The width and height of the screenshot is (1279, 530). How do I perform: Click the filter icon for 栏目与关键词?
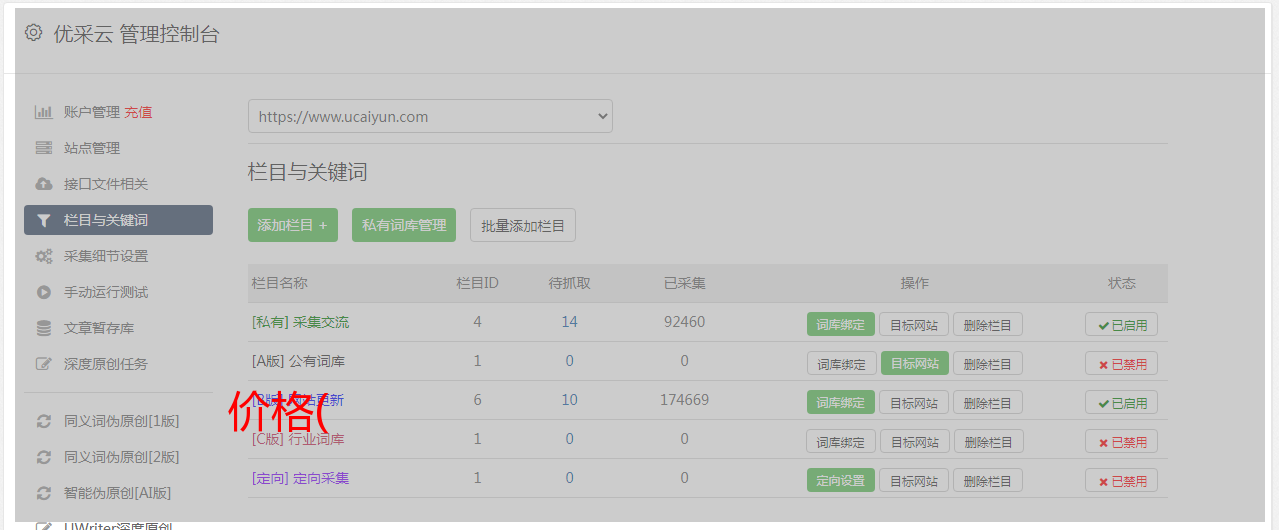tap(43, 220)
